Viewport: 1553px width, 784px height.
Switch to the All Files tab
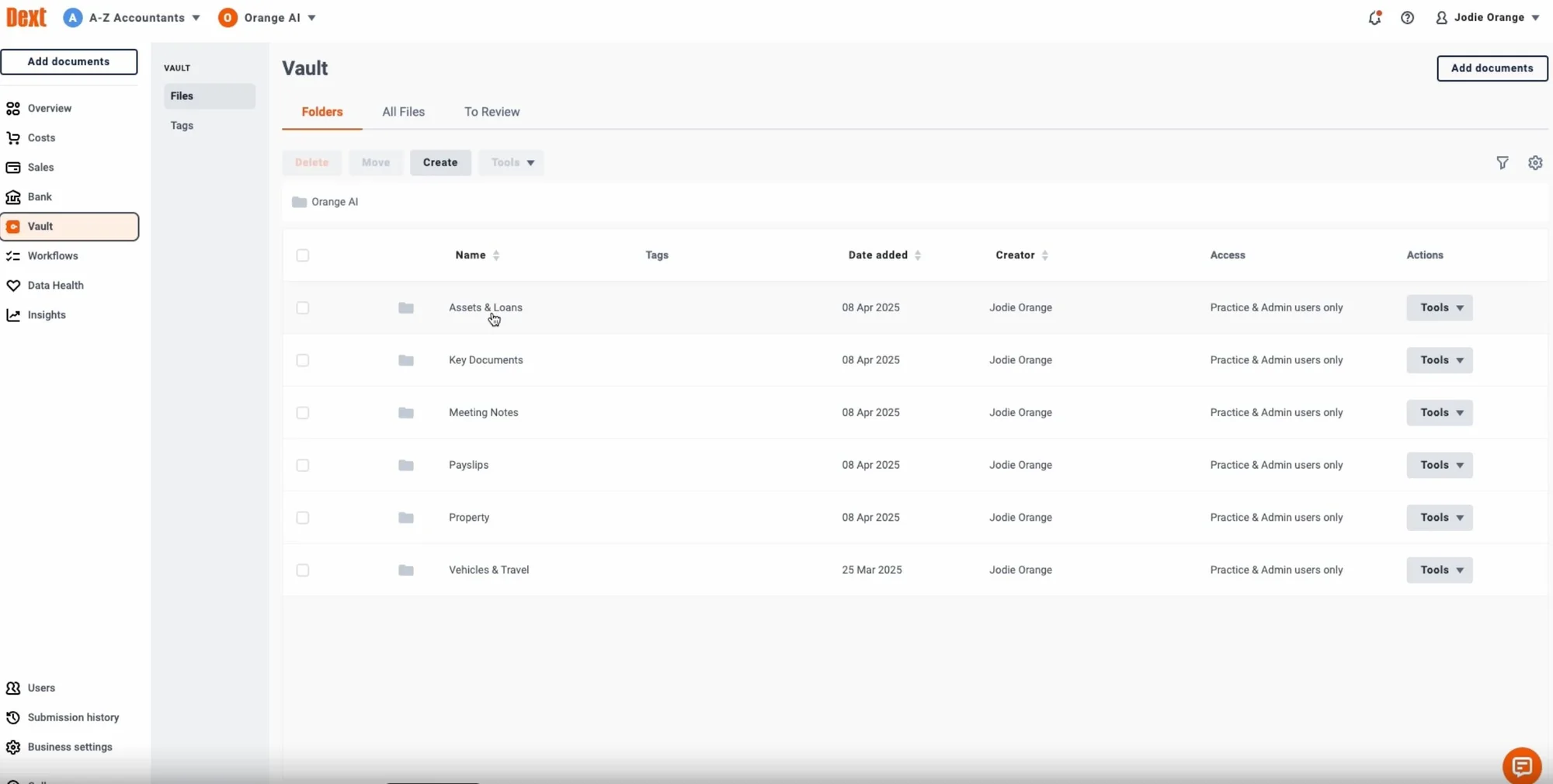[403, 112]
